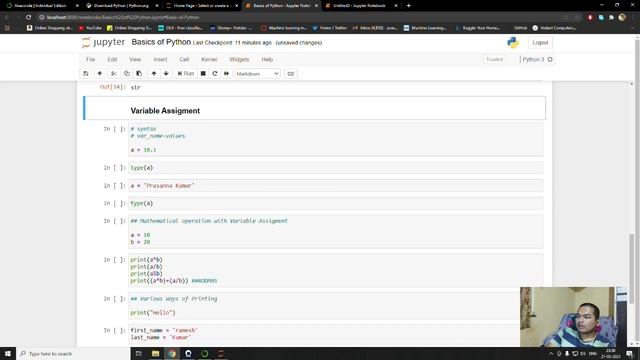Interrupt the kernel with the stop icon
This screenshot has height=360, width=640.
click(x=203, y=73)
